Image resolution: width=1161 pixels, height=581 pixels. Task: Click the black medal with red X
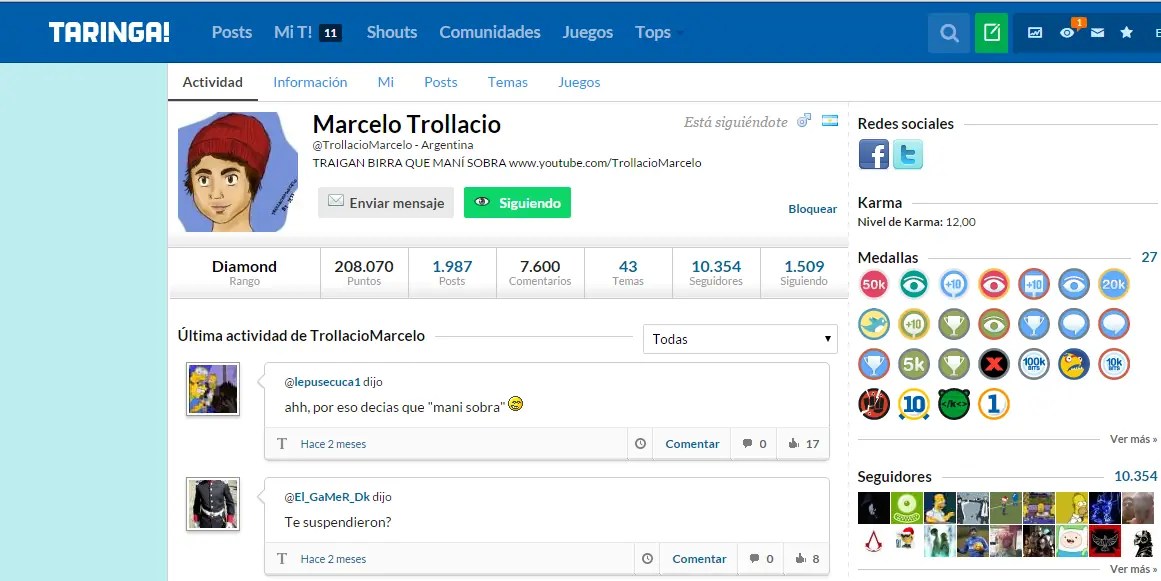pyautogui.click(x=994, y=364)
